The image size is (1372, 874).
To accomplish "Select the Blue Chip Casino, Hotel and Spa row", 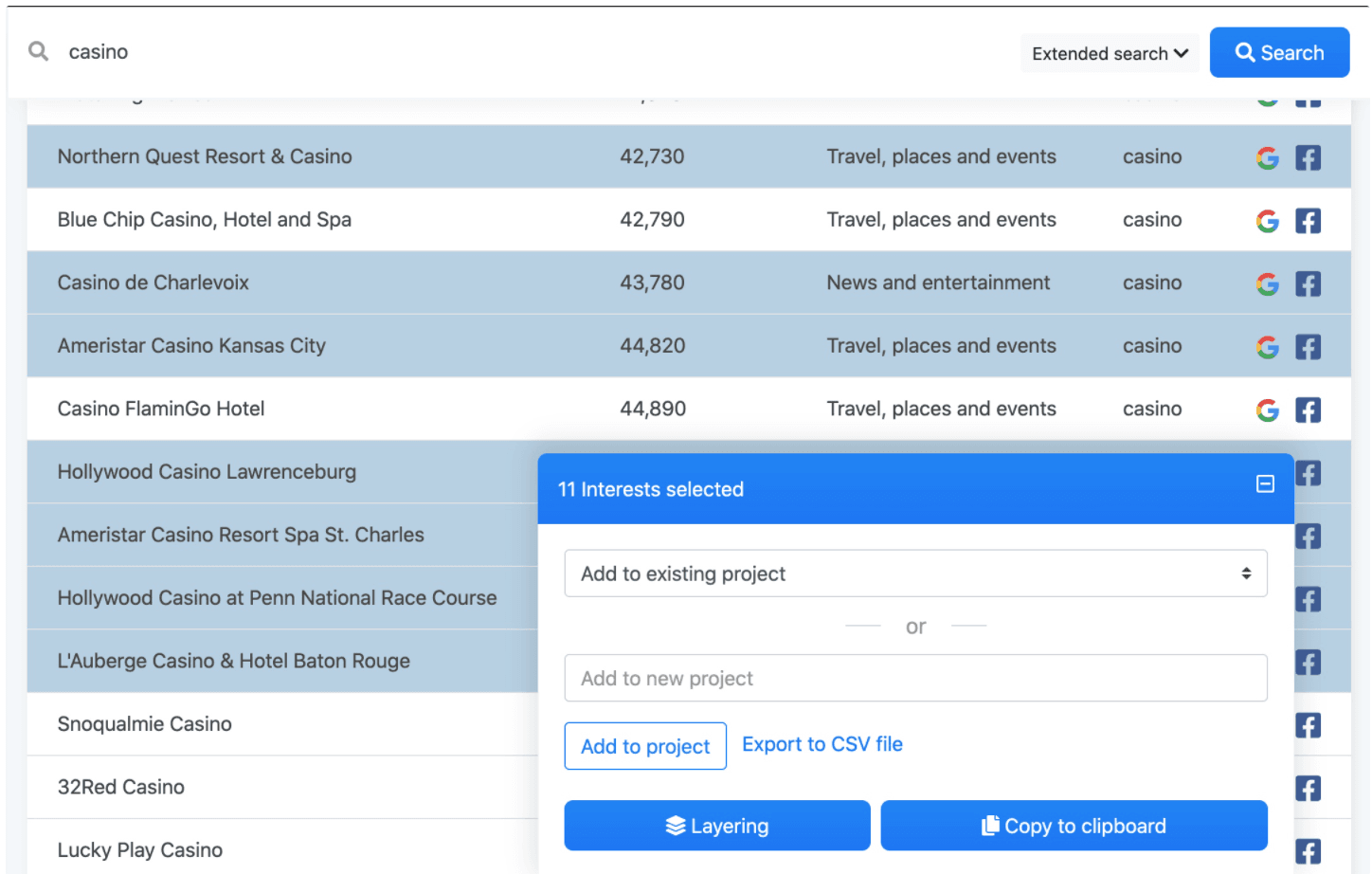I will pos(689,219).
